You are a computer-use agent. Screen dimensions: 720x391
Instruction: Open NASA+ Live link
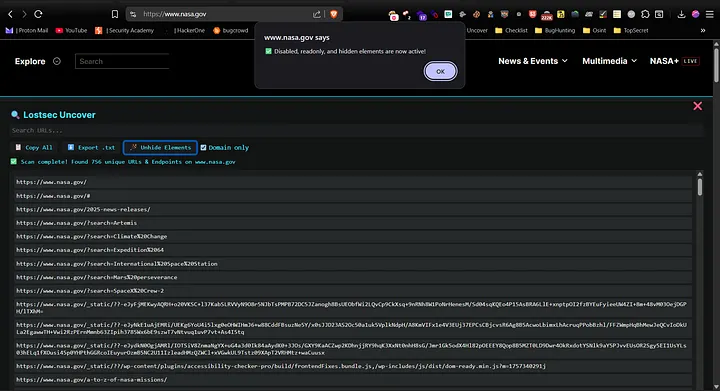coord(674,61)
